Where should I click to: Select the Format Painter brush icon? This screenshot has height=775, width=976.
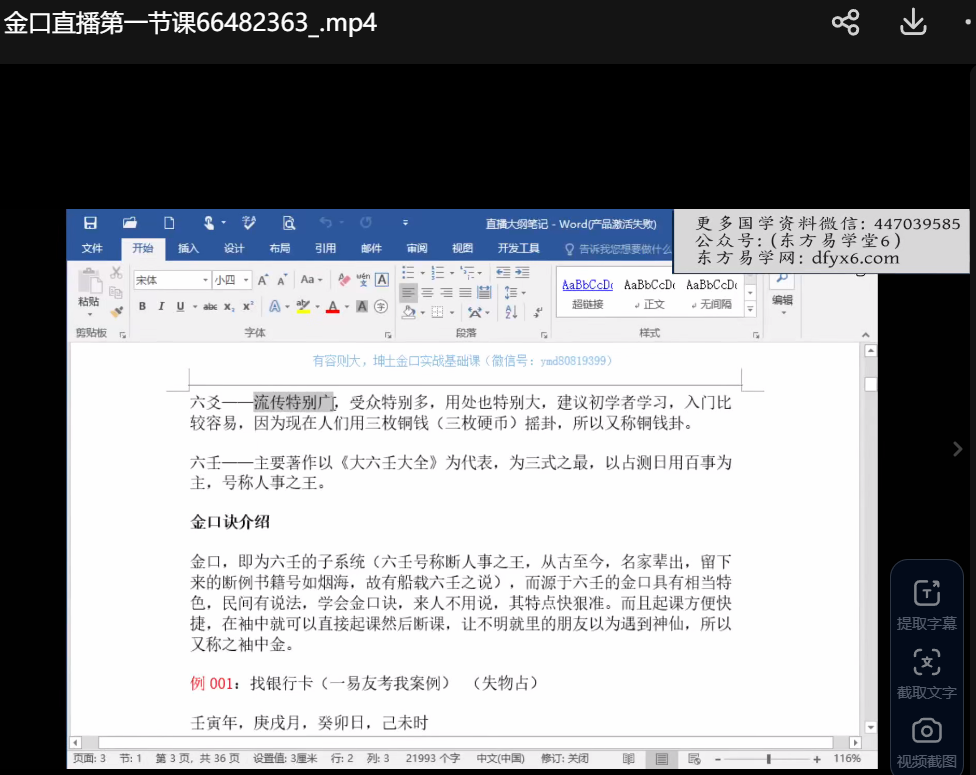click(117, 312)
